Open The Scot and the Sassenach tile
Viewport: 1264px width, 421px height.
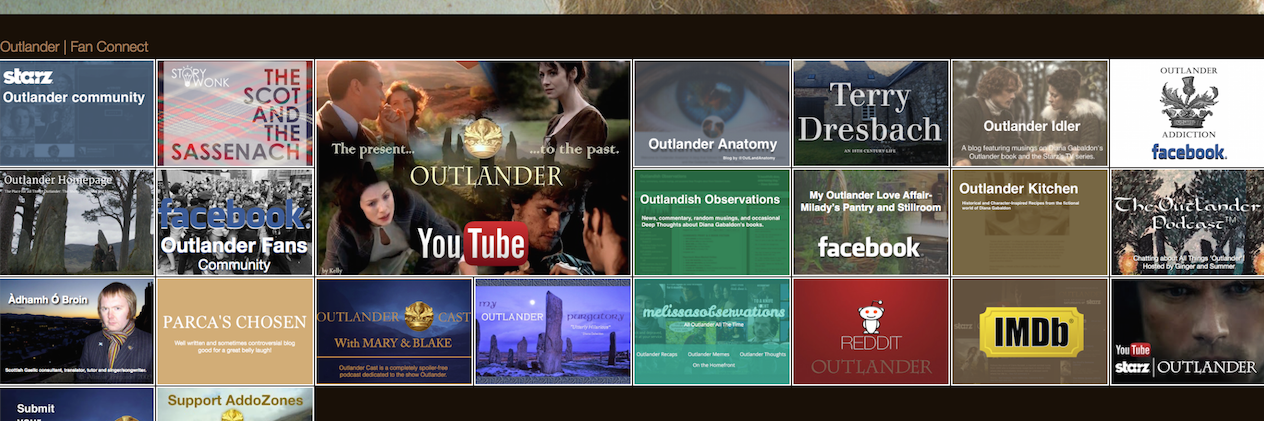point(235,113)
